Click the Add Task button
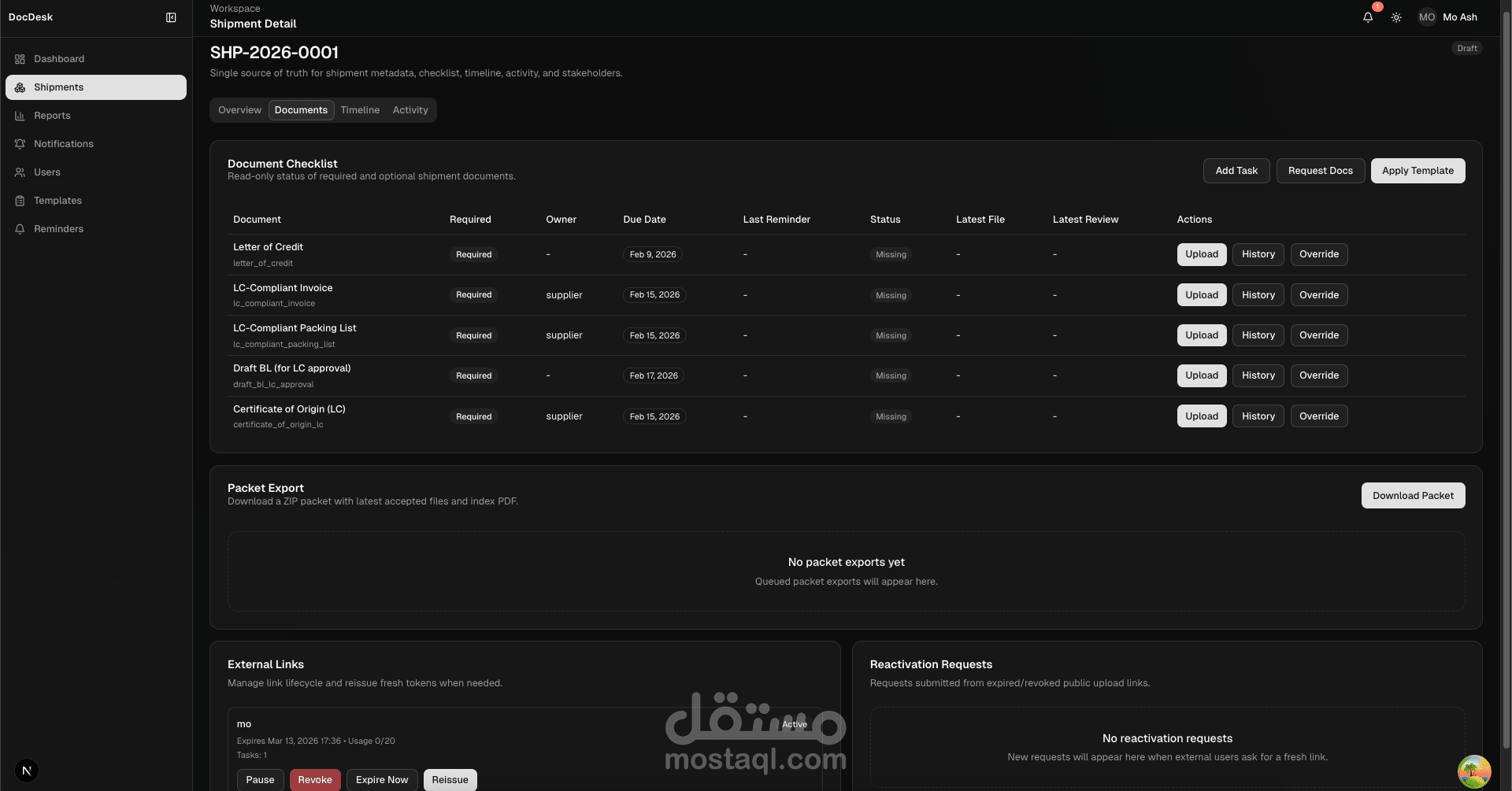The image size is (1512, 791). click(x=1236, y=171)
